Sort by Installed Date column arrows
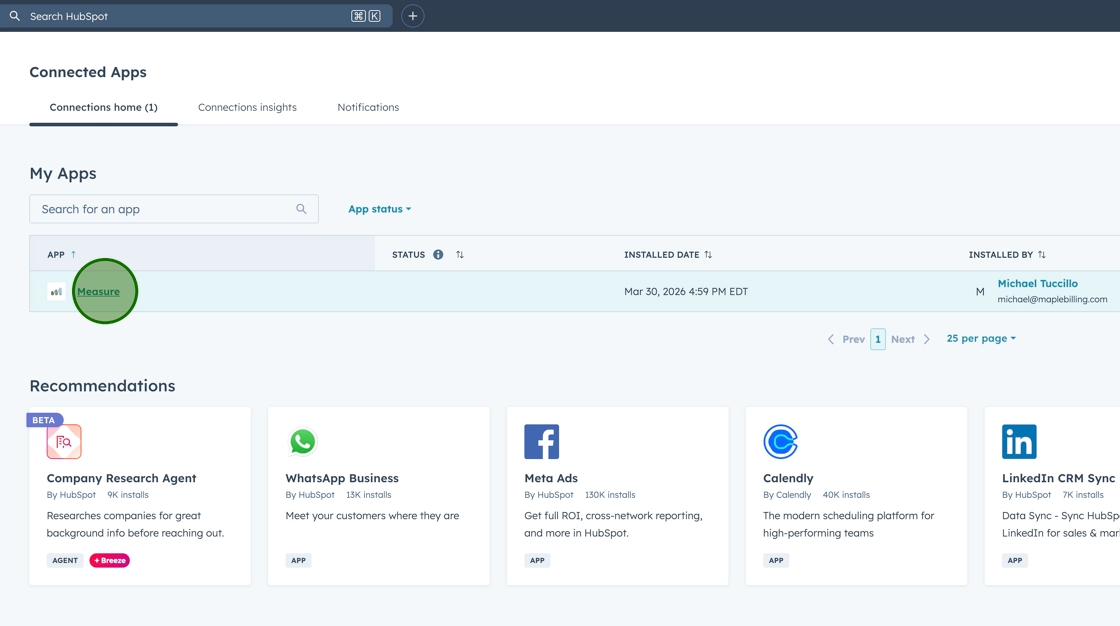1120x626 pixels. point(708,255)
